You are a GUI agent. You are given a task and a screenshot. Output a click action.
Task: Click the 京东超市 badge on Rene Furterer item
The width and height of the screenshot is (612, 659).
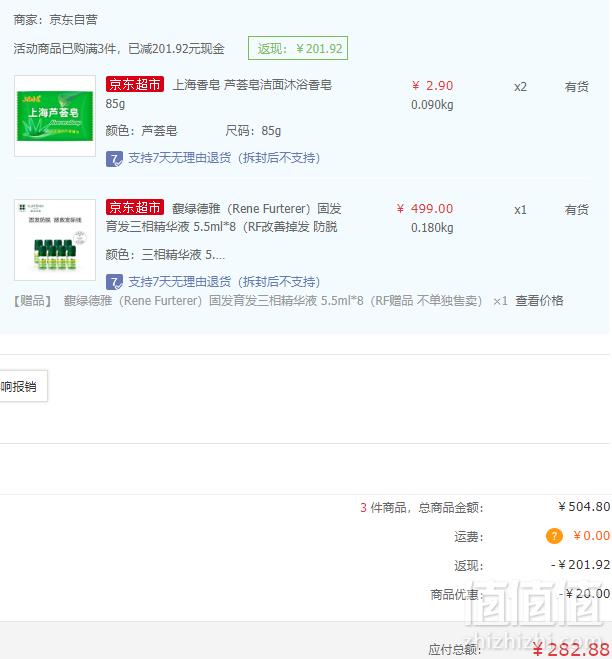(135, 208)
